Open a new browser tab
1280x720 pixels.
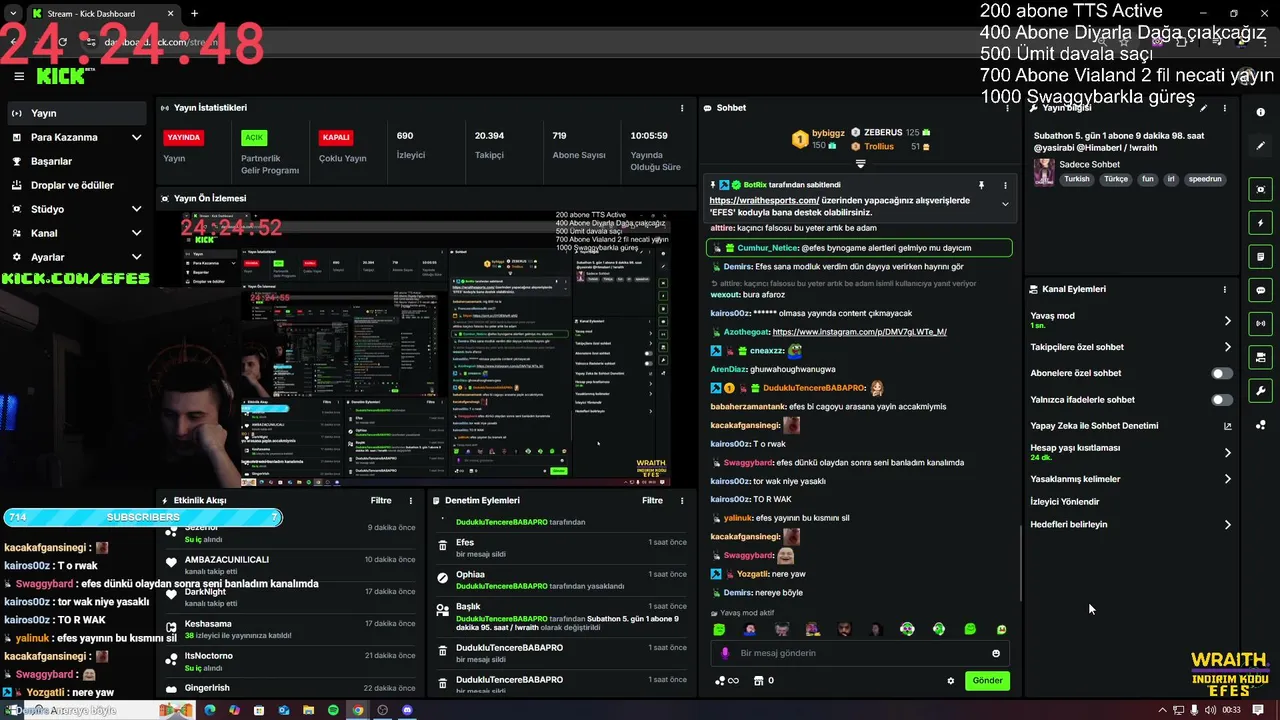click(194, 13)
